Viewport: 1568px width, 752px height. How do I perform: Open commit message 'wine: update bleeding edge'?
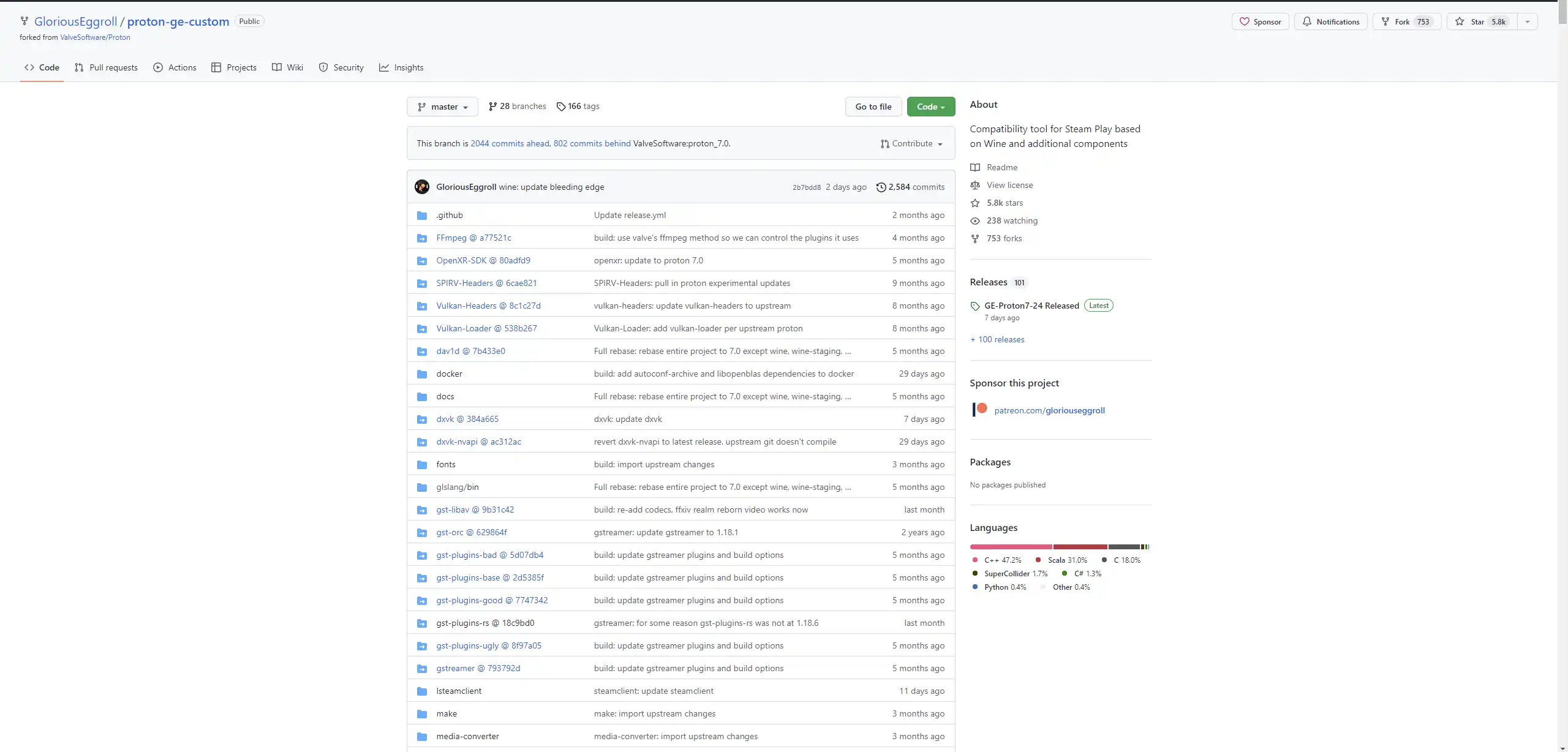click(551, 187)
